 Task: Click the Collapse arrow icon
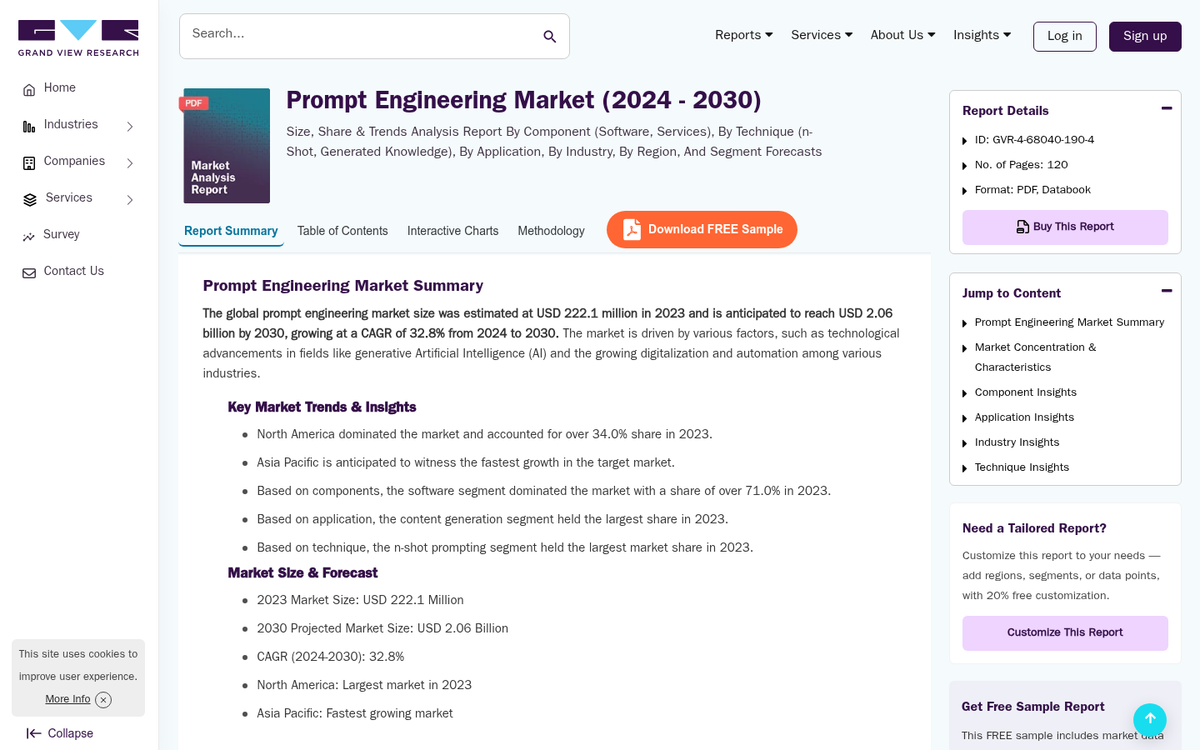(x=33, y=733)
